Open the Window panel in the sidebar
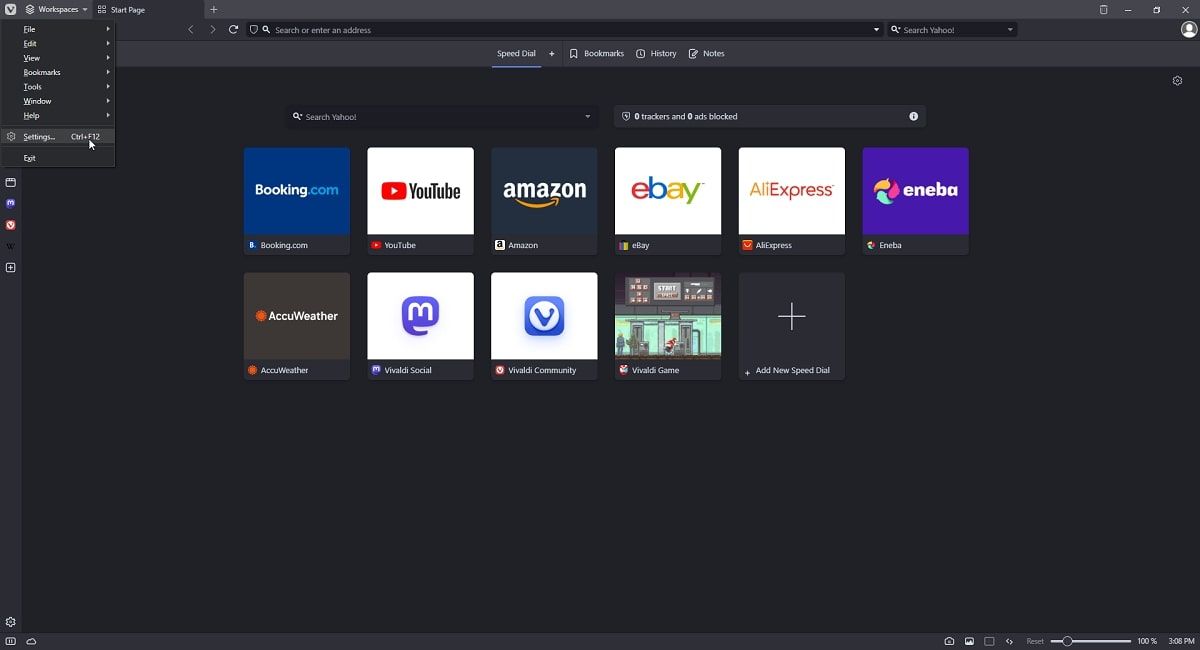This screenshot has width=1200, height=650. coord(11,182)
